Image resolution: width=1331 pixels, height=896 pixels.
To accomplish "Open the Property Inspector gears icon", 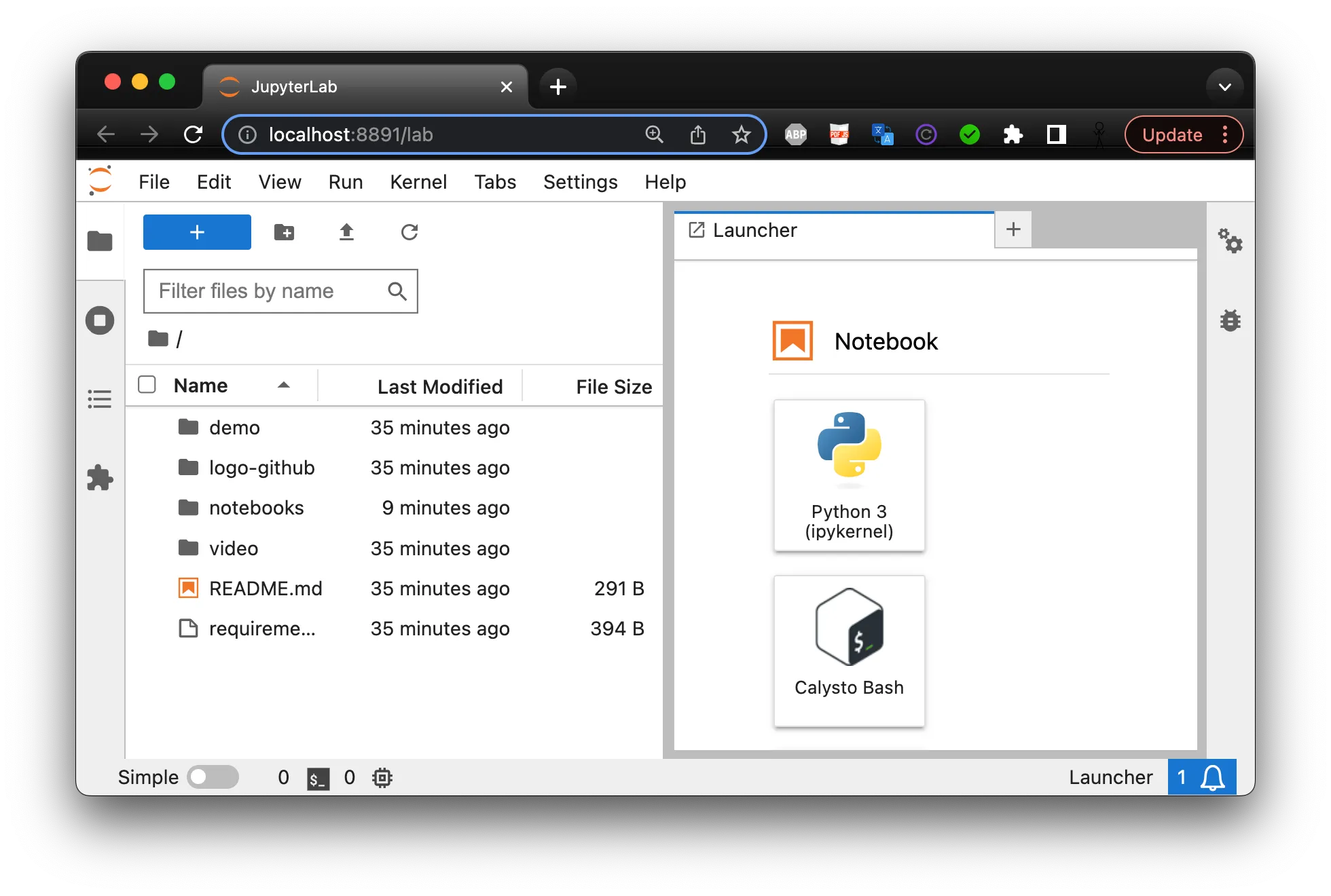I will (1230, 241).
